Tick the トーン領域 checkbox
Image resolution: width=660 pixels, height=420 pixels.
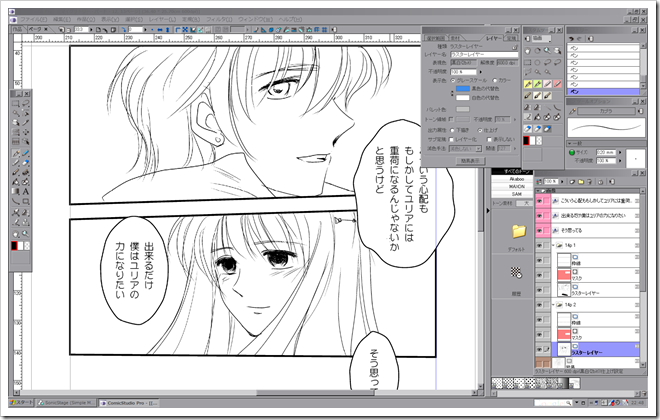pos(451,119)
